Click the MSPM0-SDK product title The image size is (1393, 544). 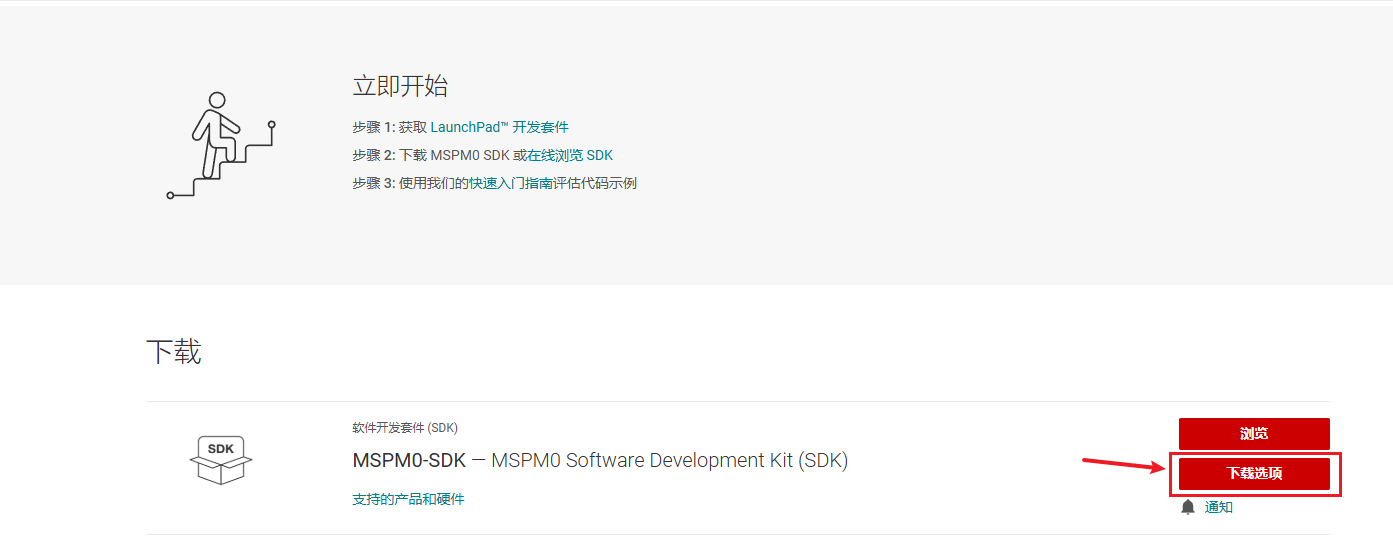point(600,461)
